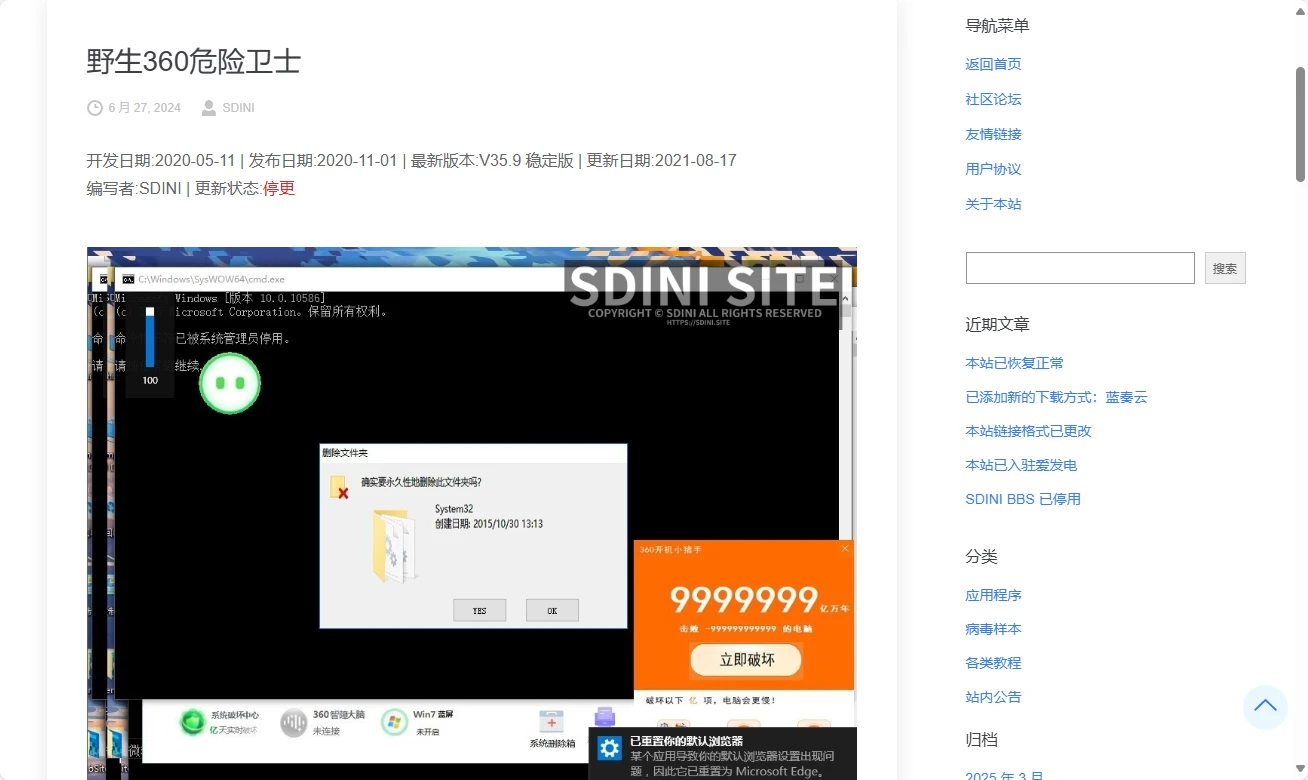Open 关于本站 in the navigation menu
The width and height of the screenshot is (1308, 780).
pyautogui.click(x=993, y=204)
